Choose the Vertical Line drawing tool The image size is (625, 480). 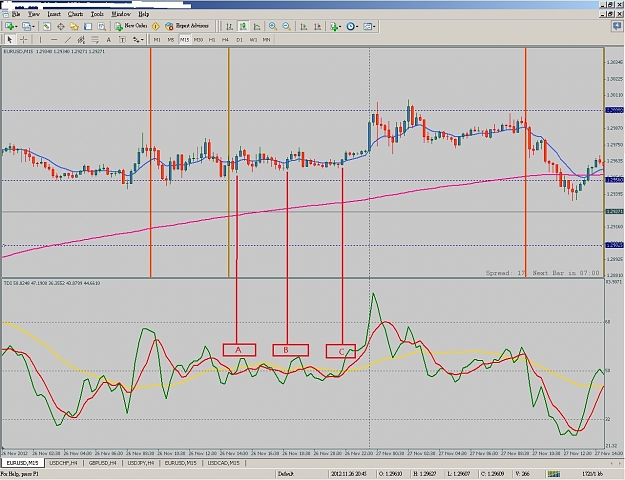40,39
